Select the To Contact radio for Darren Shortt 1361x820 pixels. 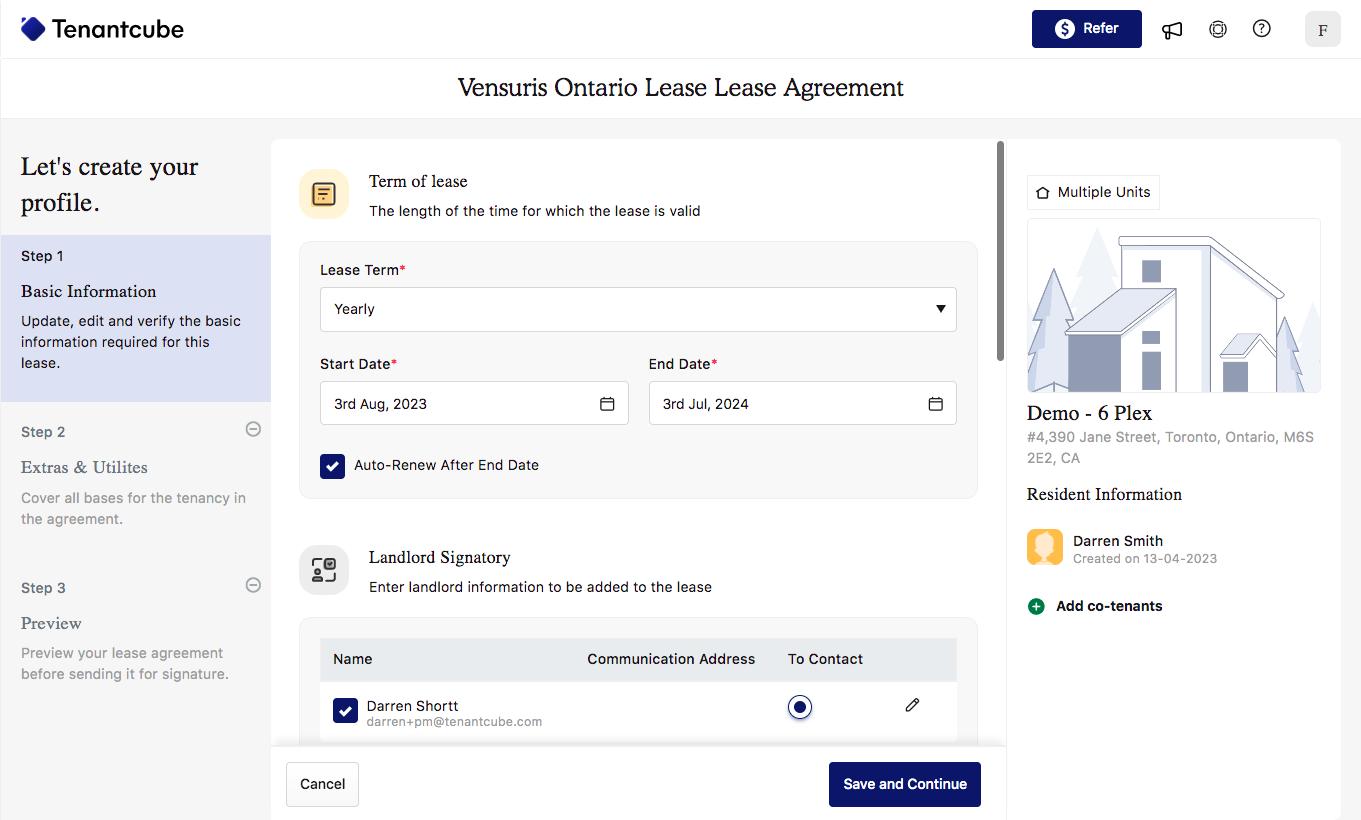pos(799,707)
